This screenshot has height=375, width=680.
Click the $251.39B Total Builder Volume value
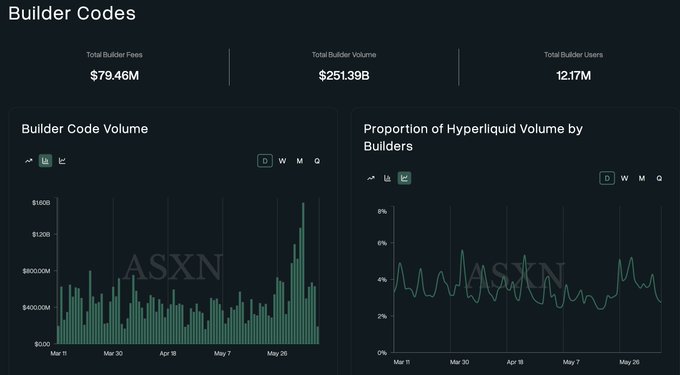coord(344,75)
